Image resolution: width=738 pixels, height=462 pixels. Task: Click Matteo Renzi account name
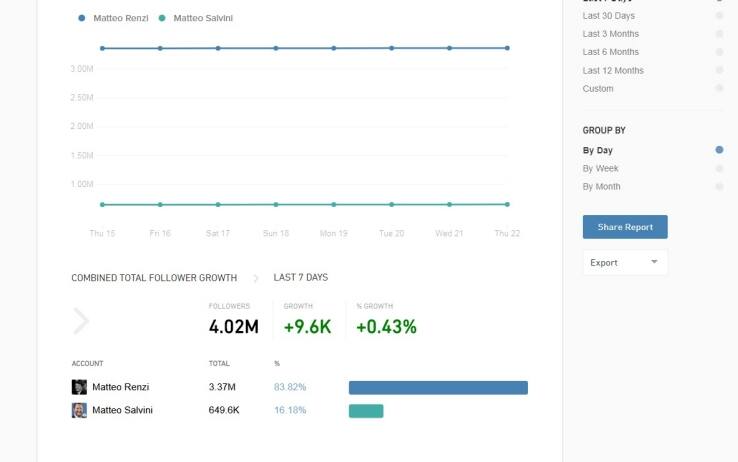pyautogui.click(x=120, y=387)
